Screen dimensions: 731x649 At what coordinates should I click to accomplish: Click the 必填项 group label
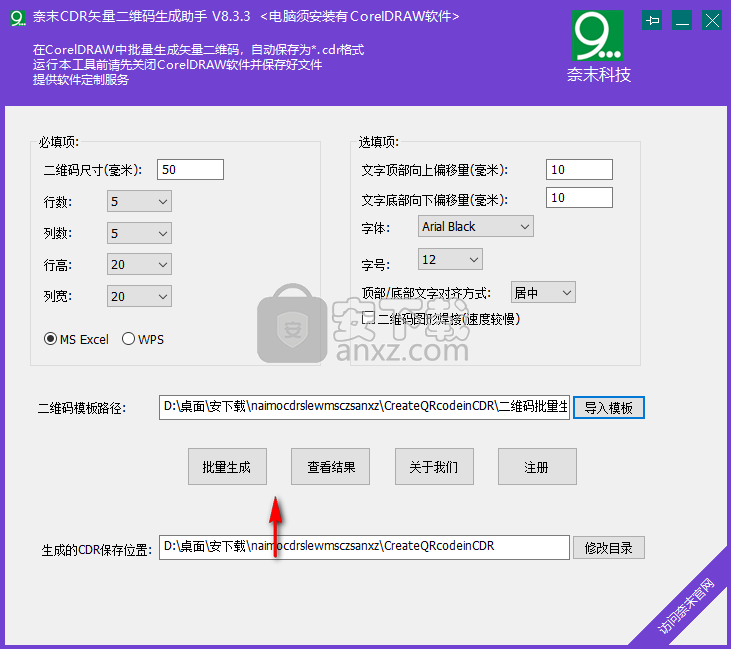59,142
